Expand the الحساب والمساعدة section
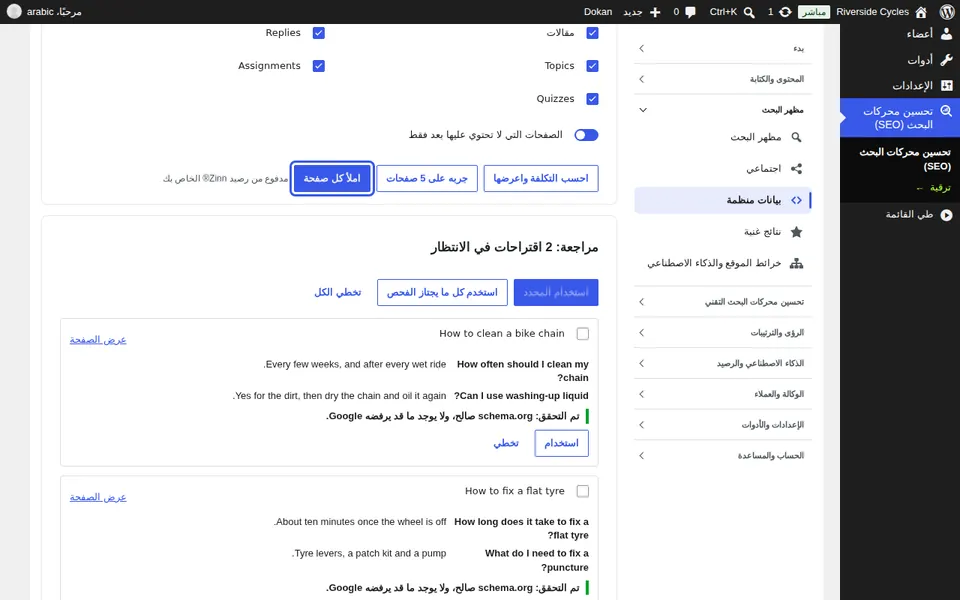The width and height of the screenshot is (960, 600). (x=722, y=455)
